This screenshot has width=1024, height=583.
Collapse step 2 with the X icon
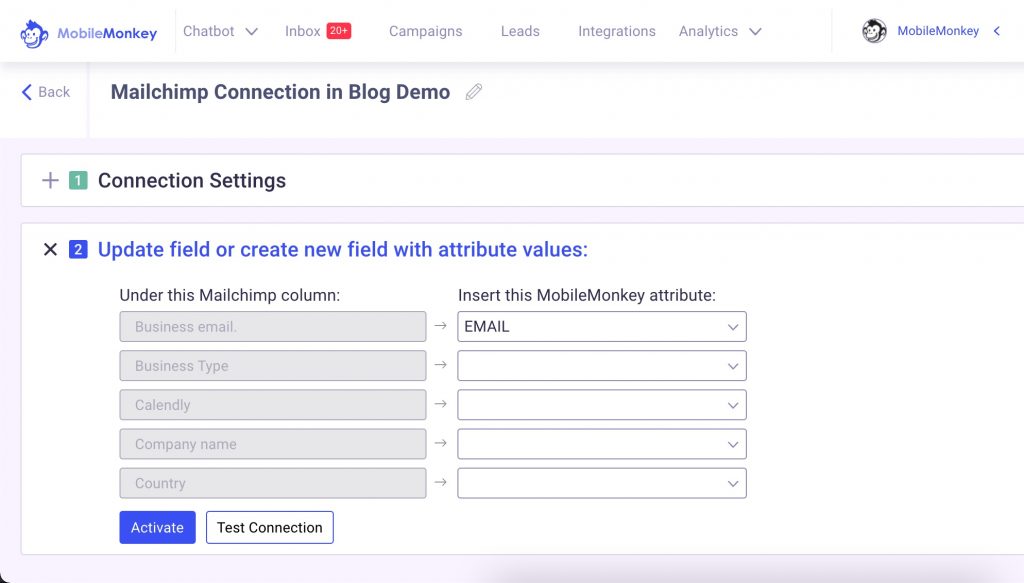coord(50,249)
